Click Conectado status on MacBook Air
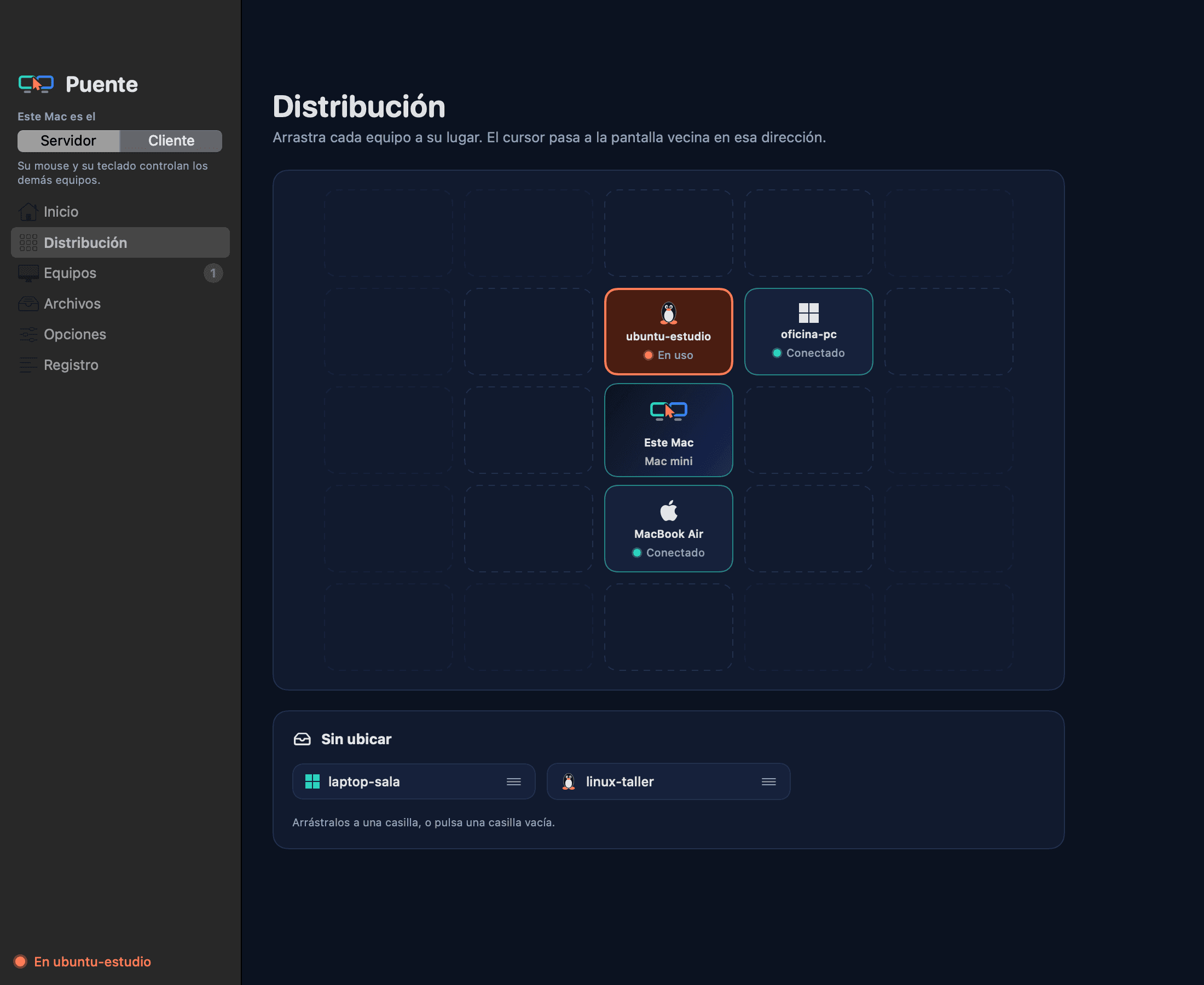The width and height of the screenshot is (1204, 985). tap(668, 553)
